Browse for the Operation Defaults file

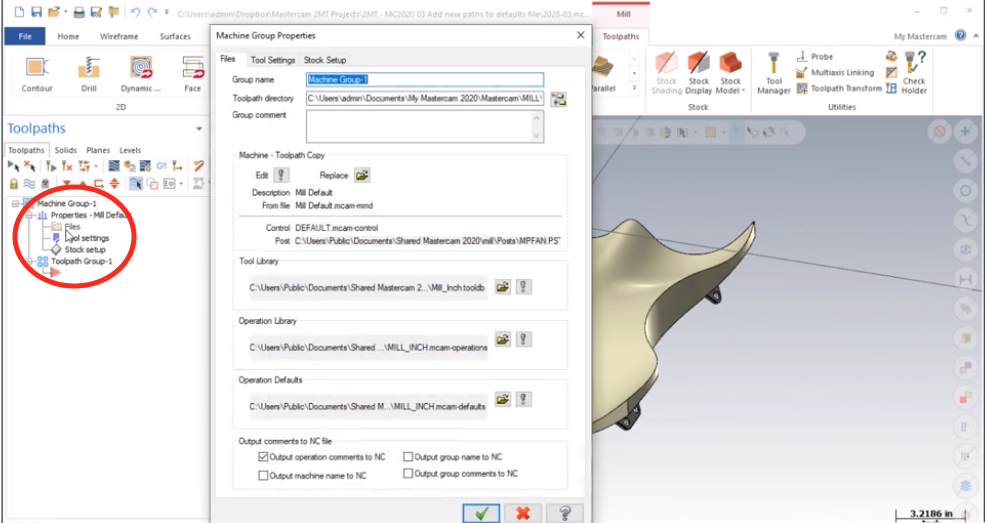(x=503, y=399)
